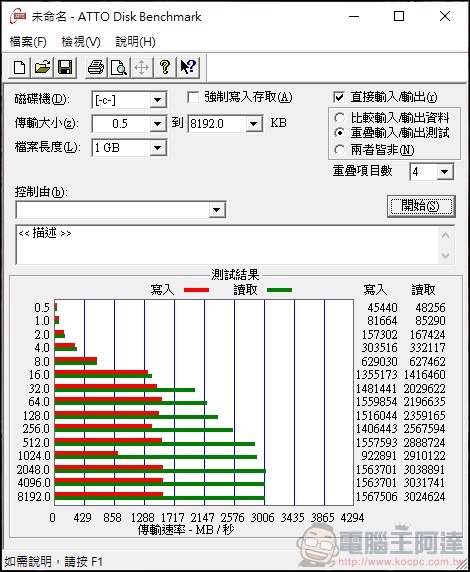
Task: Click the yellow question mark Help icon
Action: pos(165,67)
